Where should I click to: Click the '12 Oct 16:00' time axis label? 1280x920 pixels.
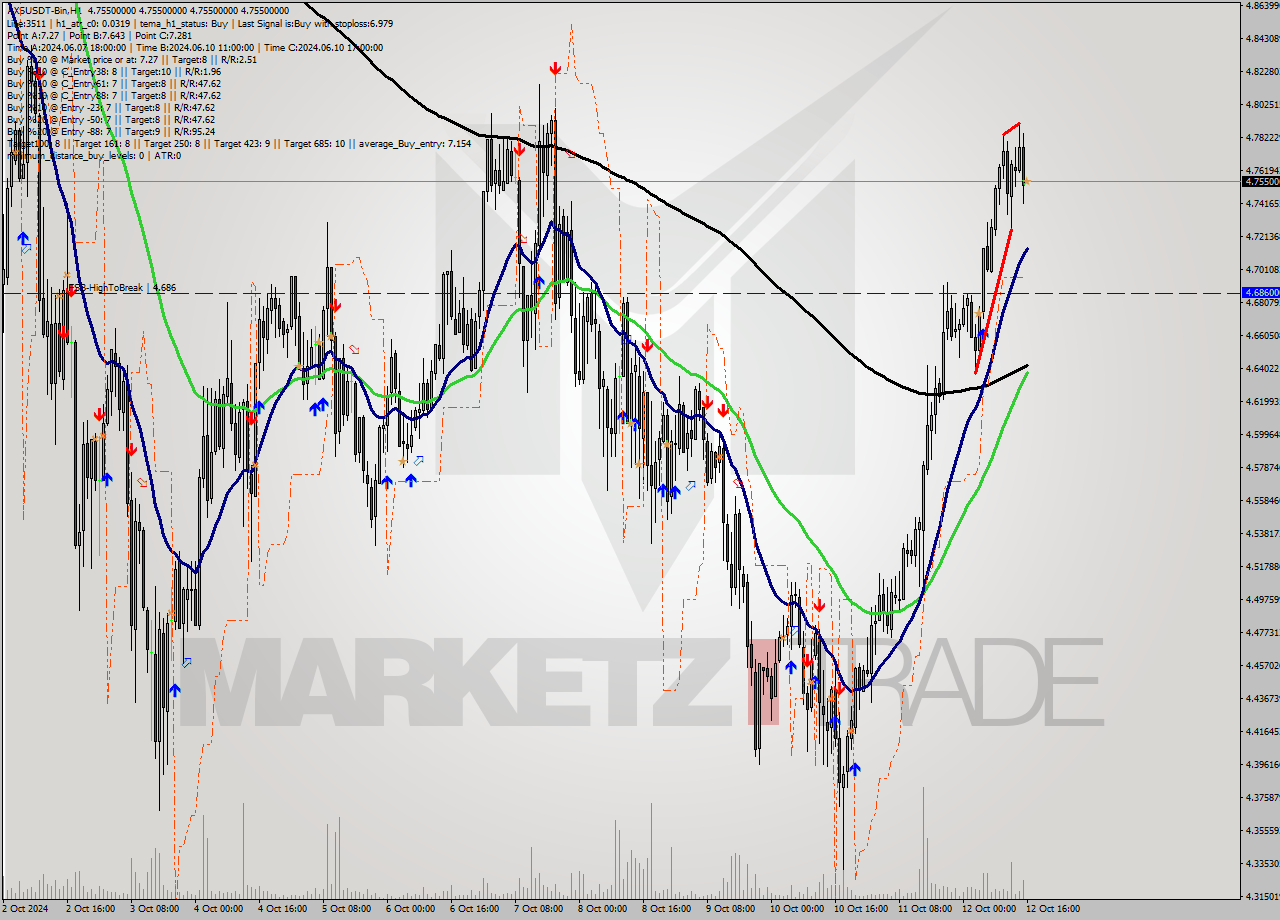pos(1054,909)
